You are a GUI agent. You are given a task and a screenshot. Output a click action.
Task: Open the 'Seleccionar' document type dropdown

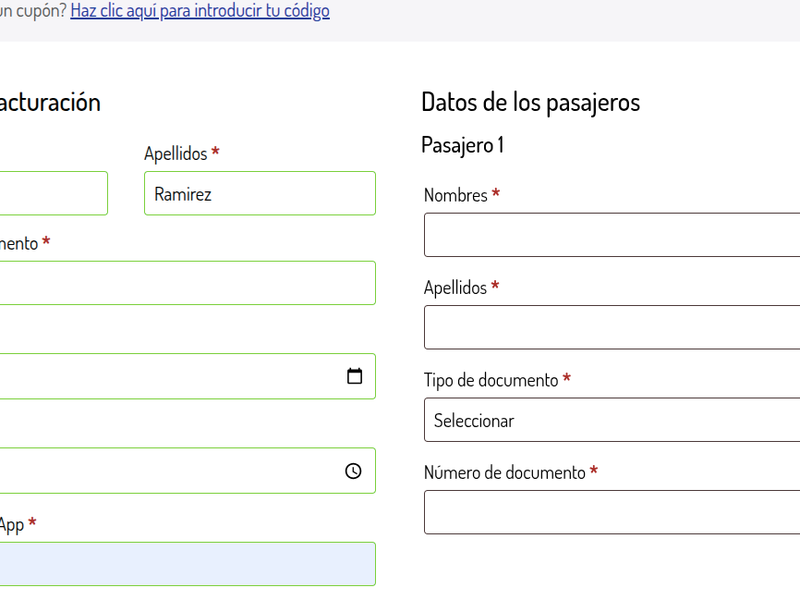click(610, 420)
